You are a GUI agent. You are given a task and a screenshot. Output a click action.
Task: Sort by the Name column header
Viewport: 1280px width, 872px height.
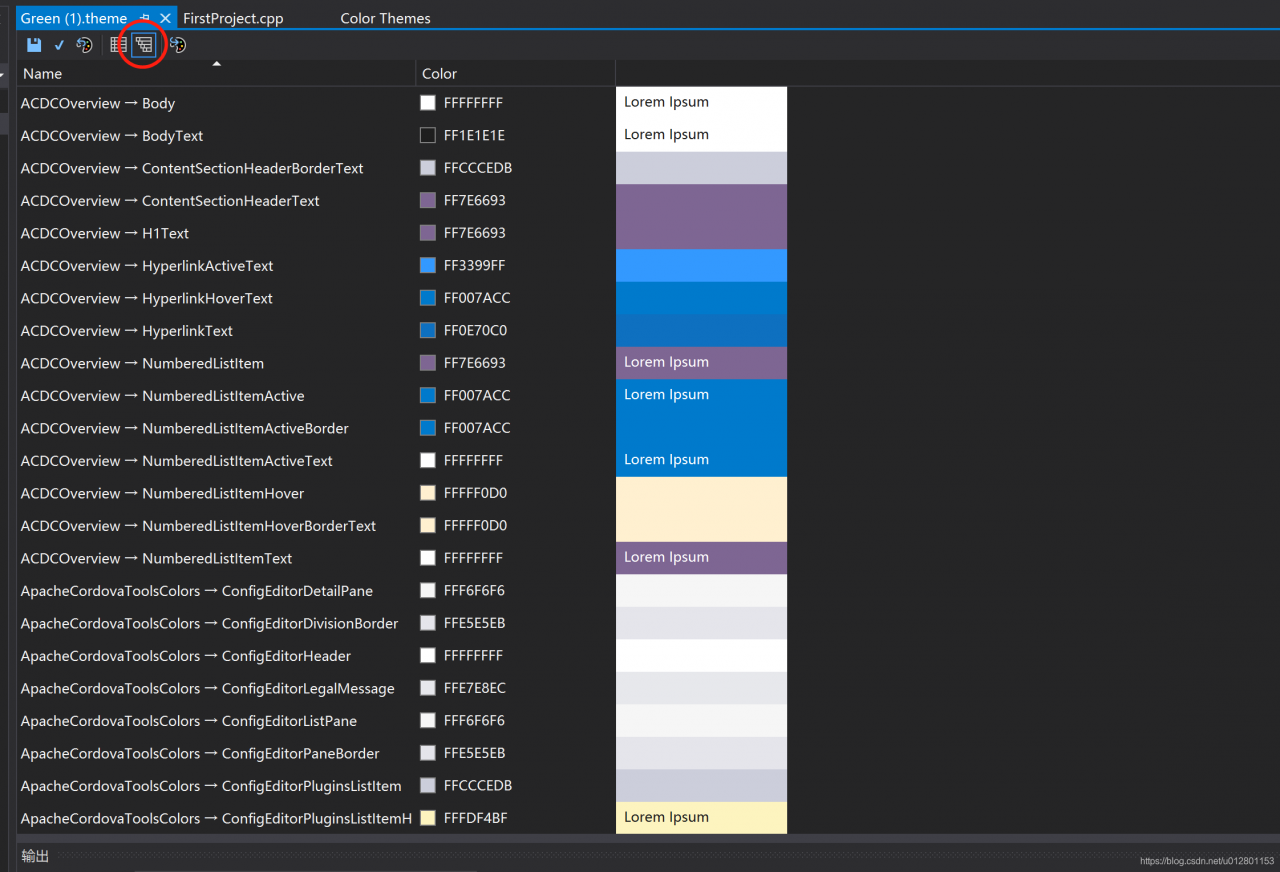pos(216,73)
